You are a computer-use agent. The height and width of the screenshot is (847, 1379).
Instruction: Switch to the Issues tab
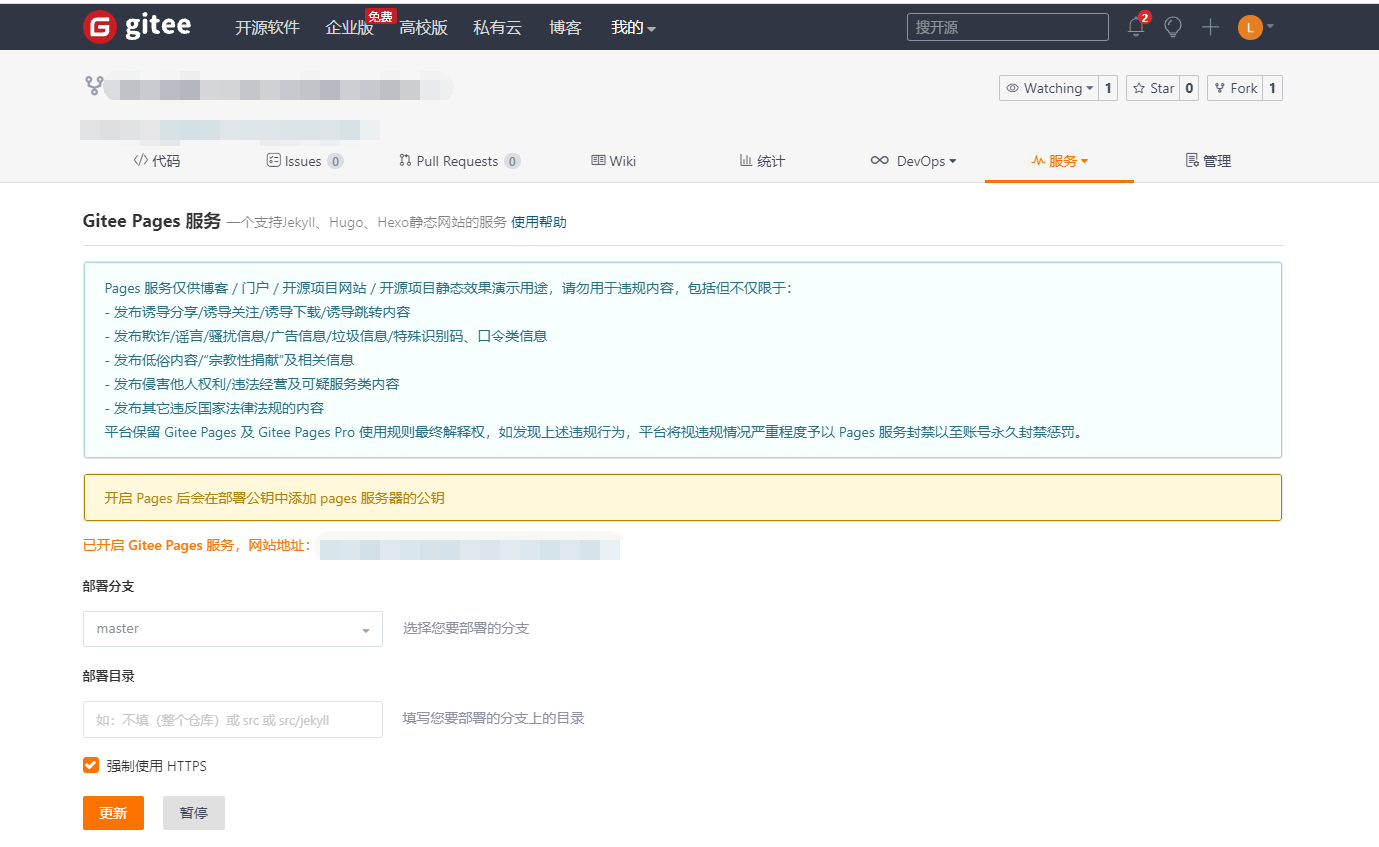305,161
